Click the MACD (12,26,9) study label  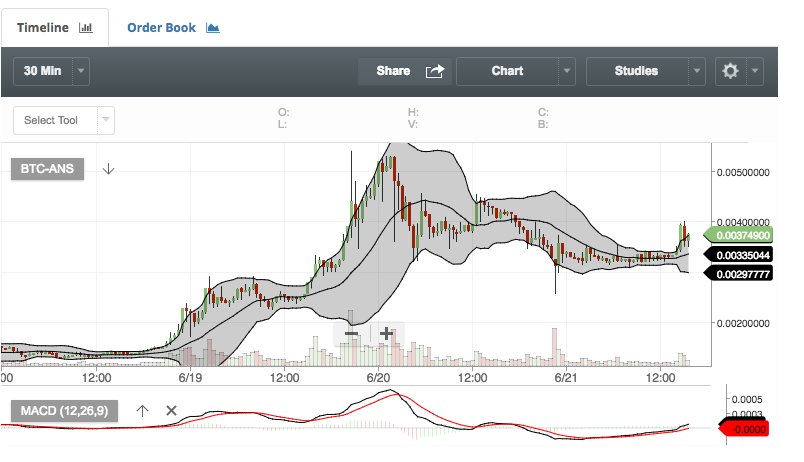[64, 411]
